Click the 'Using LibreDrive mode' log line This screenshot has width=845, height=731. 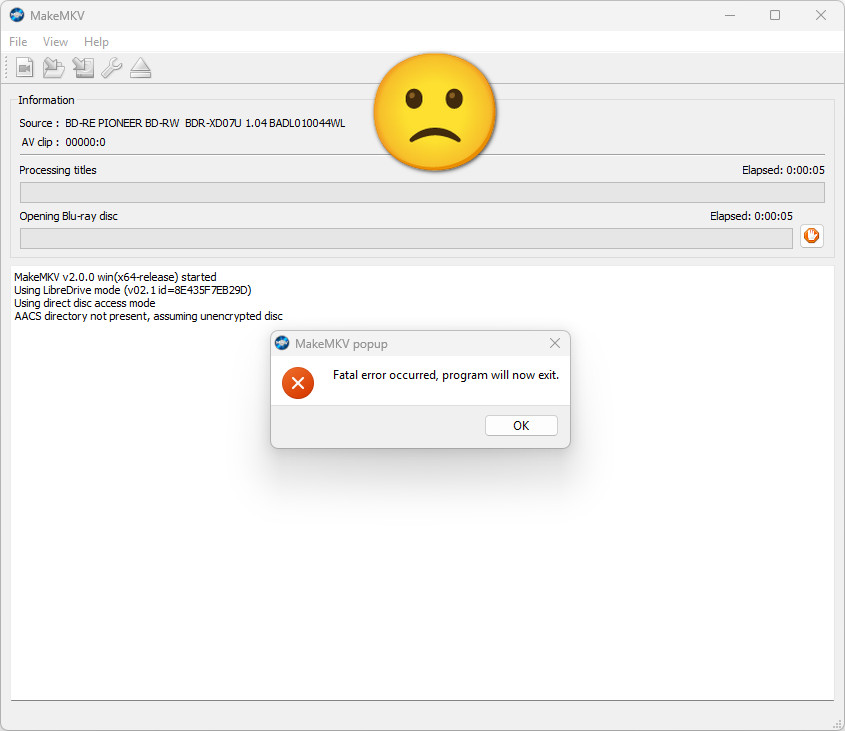(133, 290)
